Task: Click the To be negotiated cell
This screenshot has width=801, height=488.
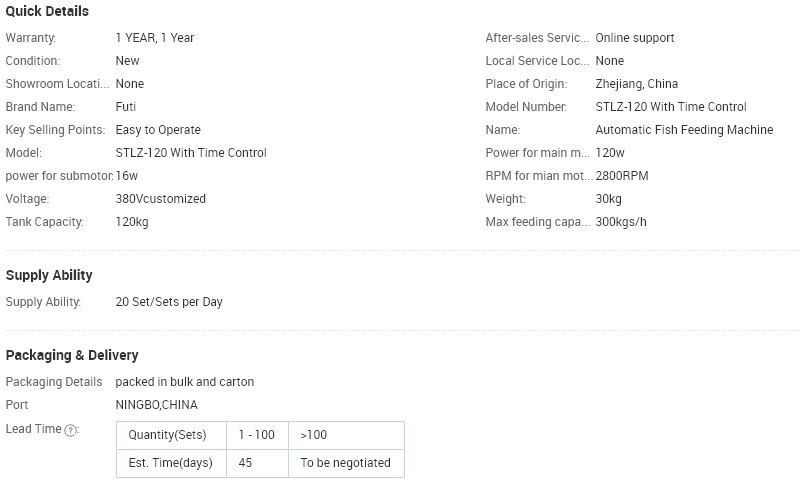Action: click(x=346, y=463)
